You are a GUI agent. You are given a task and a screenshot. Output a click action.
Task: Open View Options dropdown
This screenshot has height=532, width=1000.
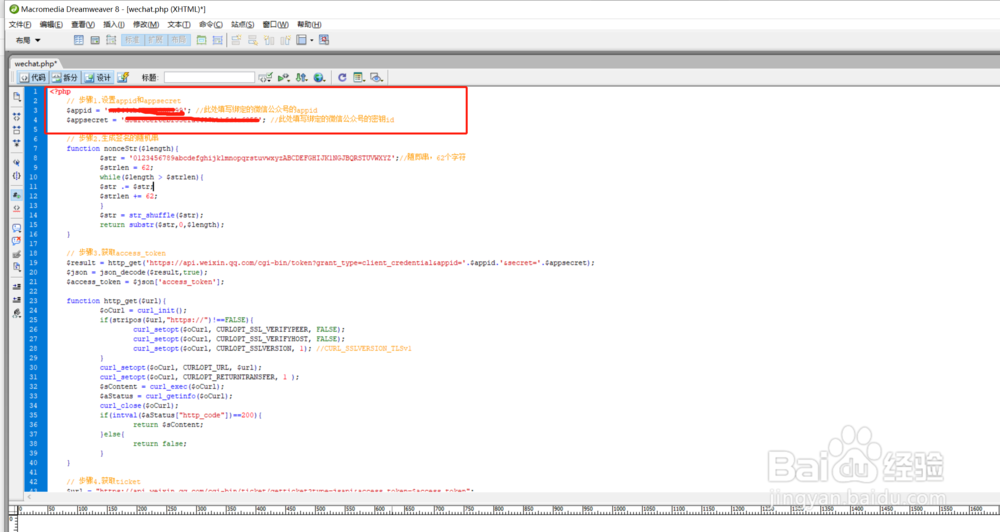tap(359, 77)
